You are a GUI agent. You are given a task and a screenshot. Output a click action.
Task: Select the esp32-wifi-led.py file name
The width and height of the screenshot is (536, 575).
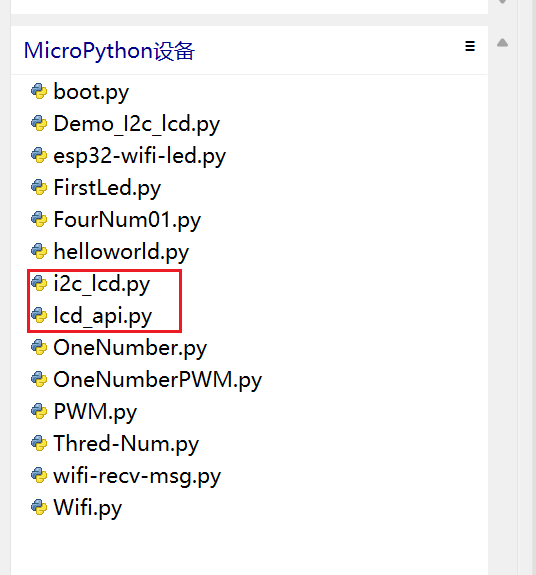[x=140, y=156]
